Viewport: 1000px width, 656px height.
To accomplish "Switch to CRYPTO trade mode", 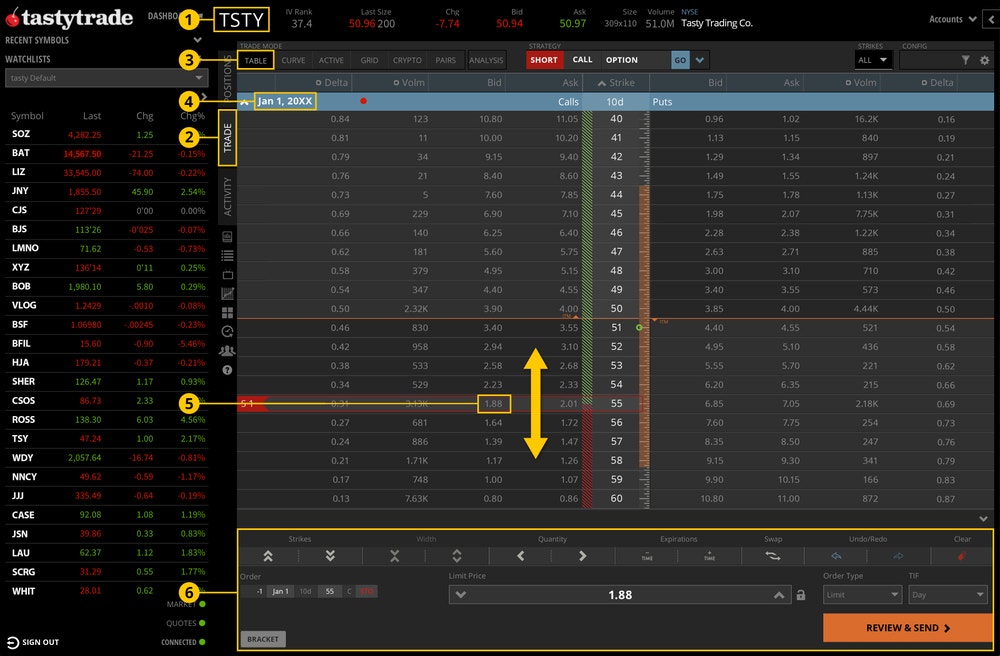I will click(407, 60).
